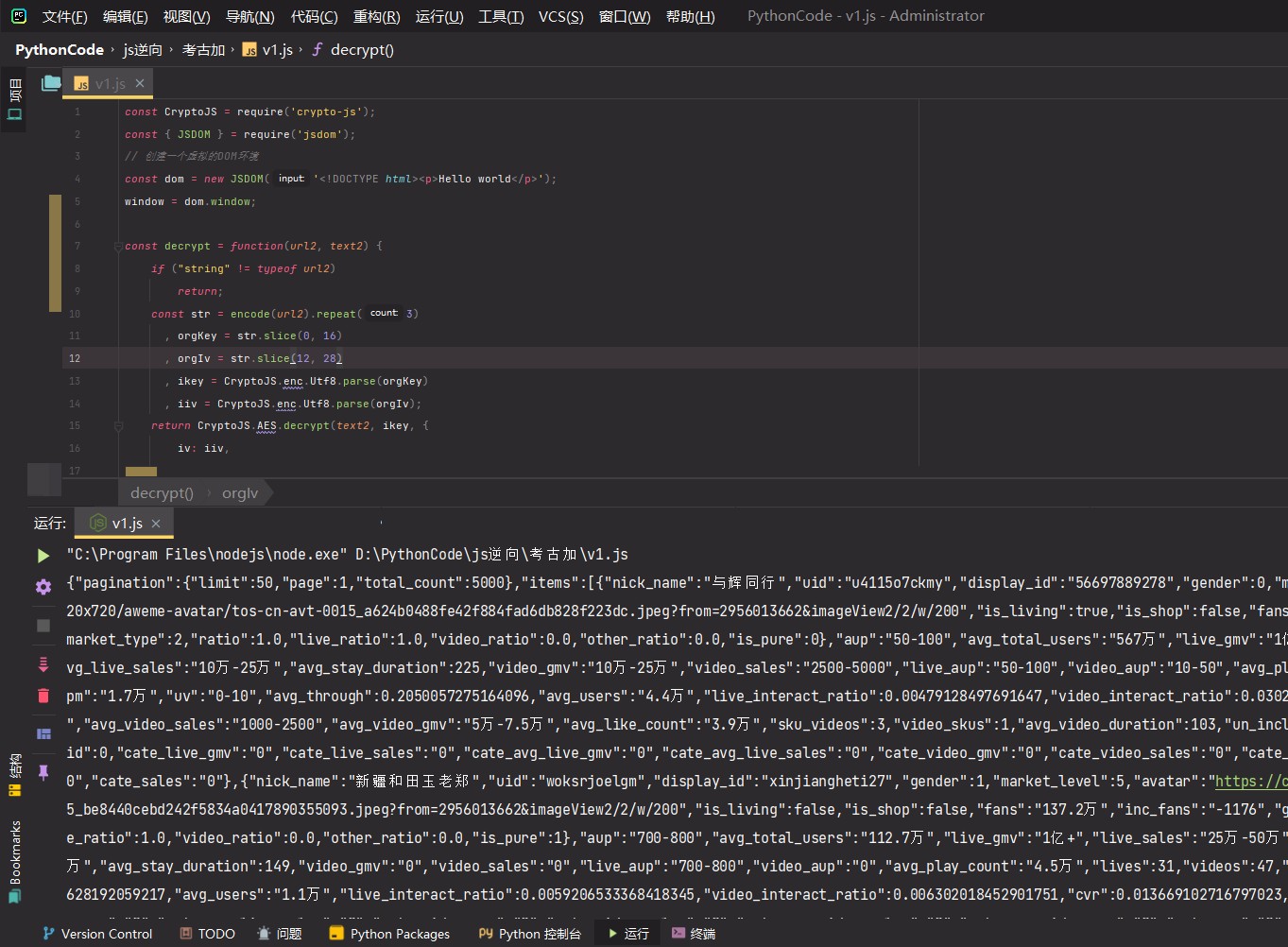
Task: Click the restore layout icon in Run panel
Action: (x=43, y=733)
